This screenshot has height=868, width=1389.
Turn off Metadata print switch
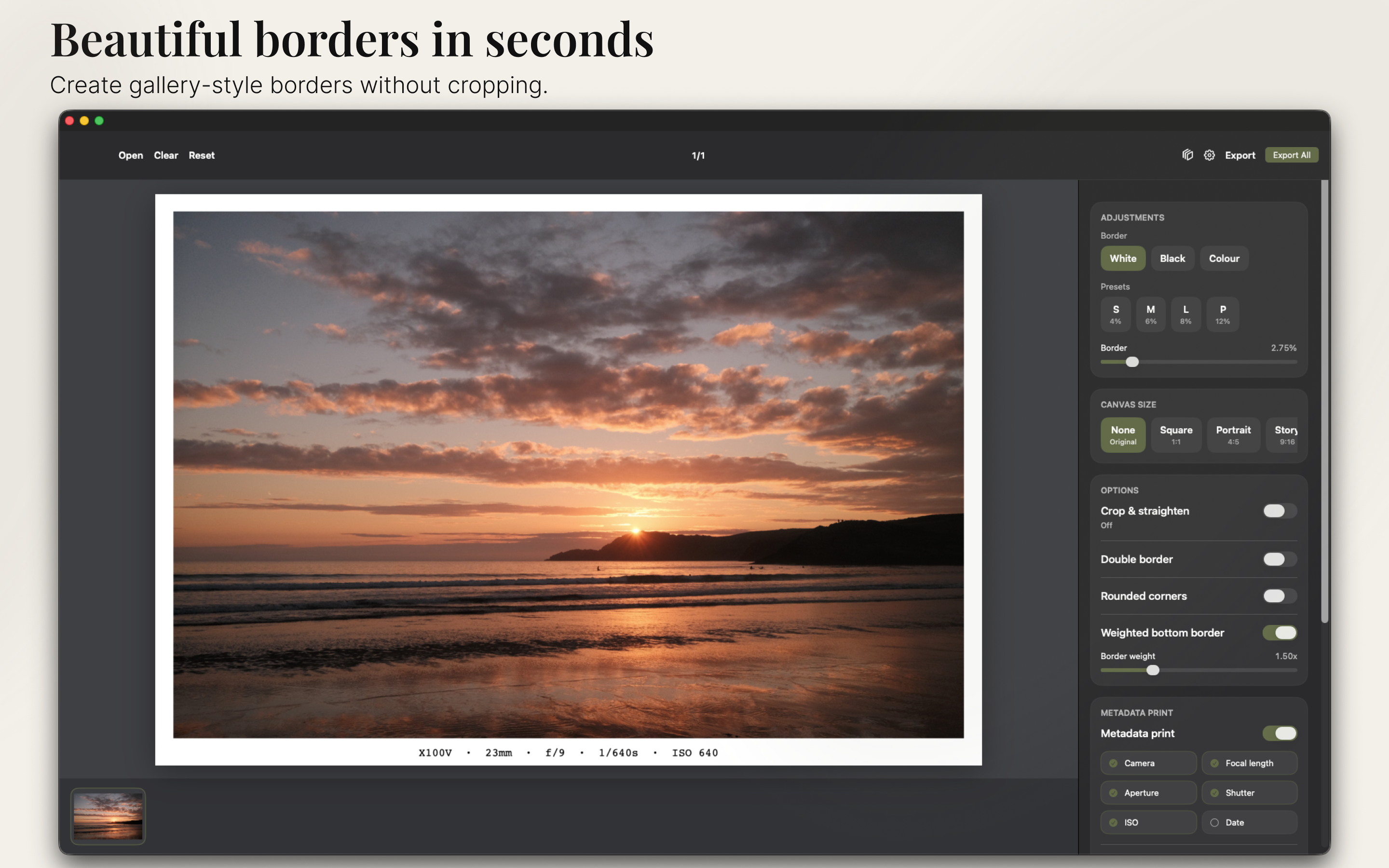[1280, 733]
